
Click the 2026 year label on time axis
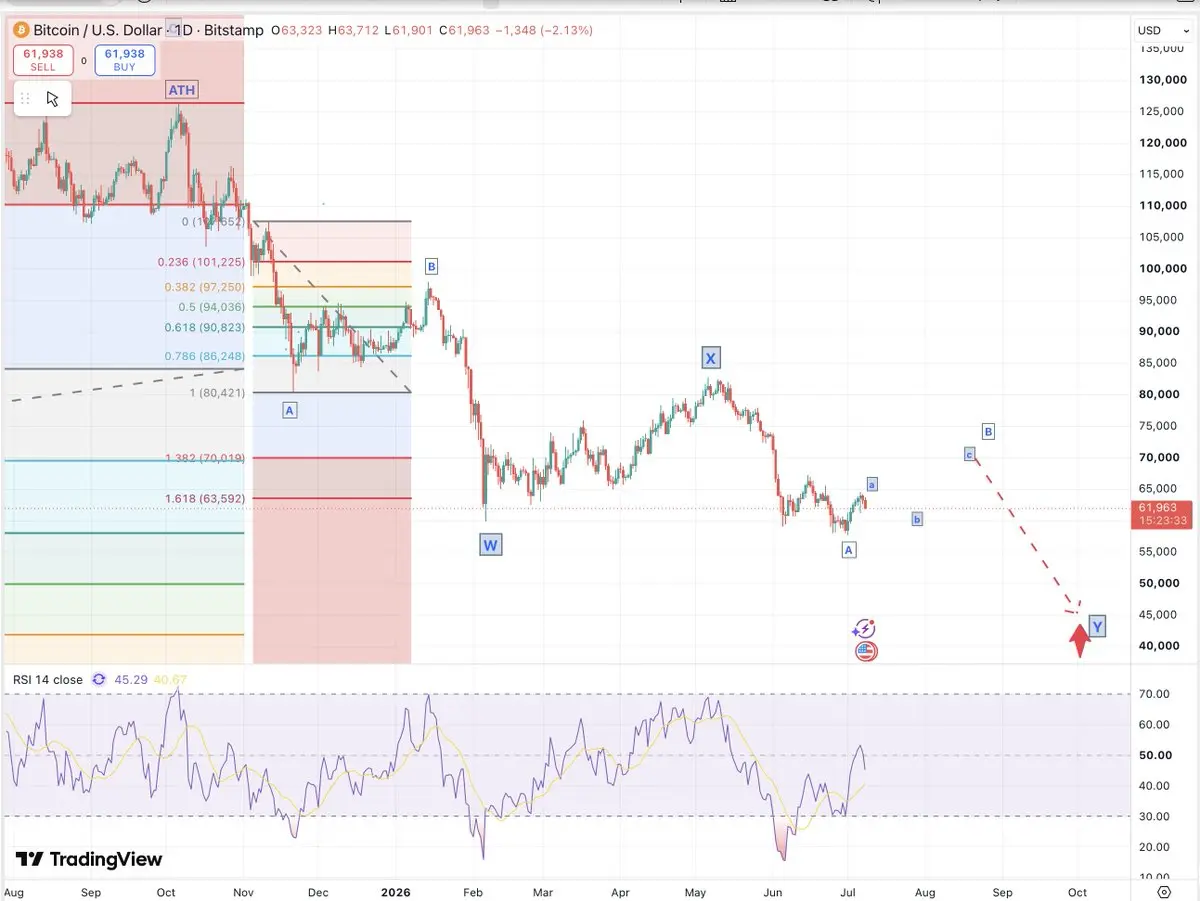point(396,891)
